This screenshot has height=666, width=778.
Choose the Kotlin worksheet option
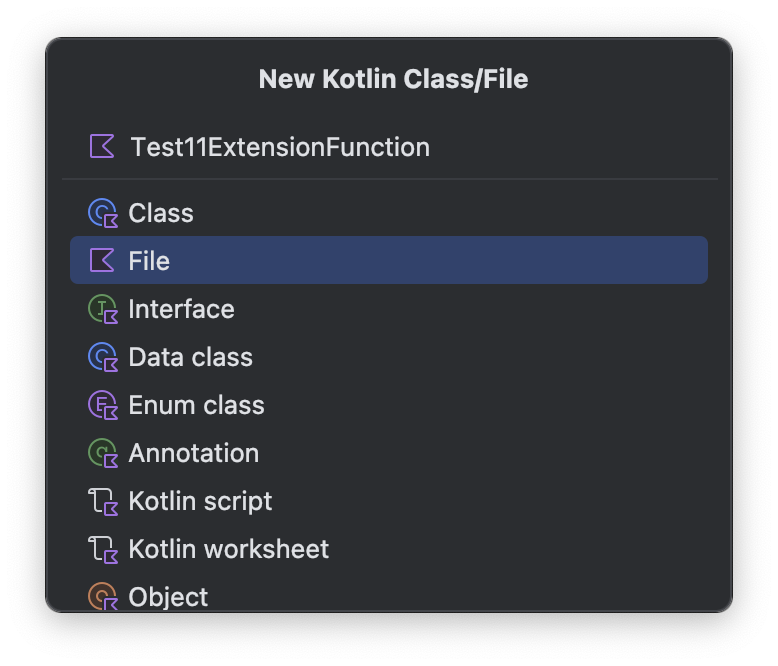pyautogui.click(x=228, y=549)
